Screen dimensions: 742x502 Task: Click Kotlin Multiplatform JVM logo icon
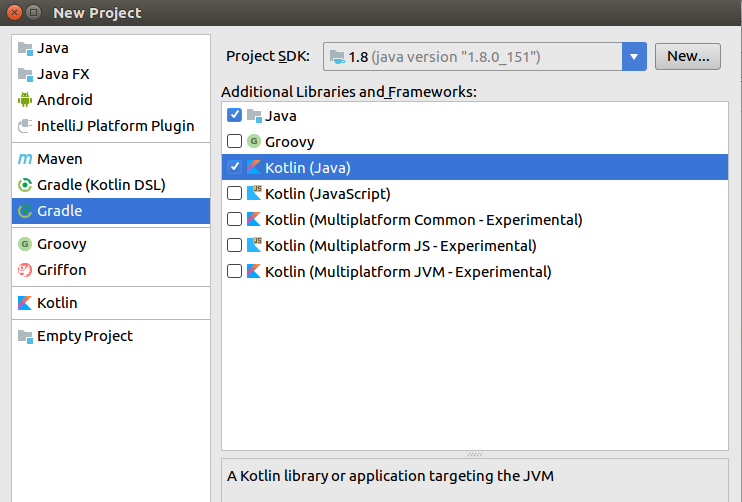coord(254,271)
